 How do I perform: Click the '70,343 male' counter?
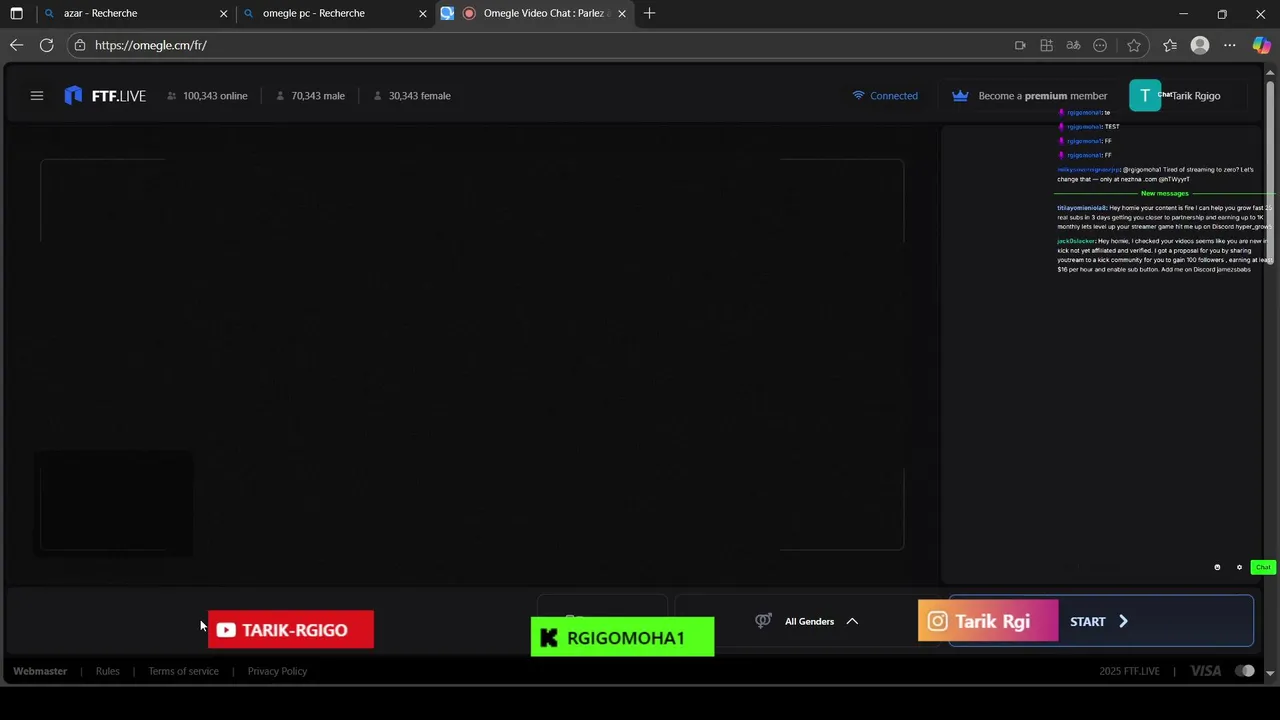point(311,96)
